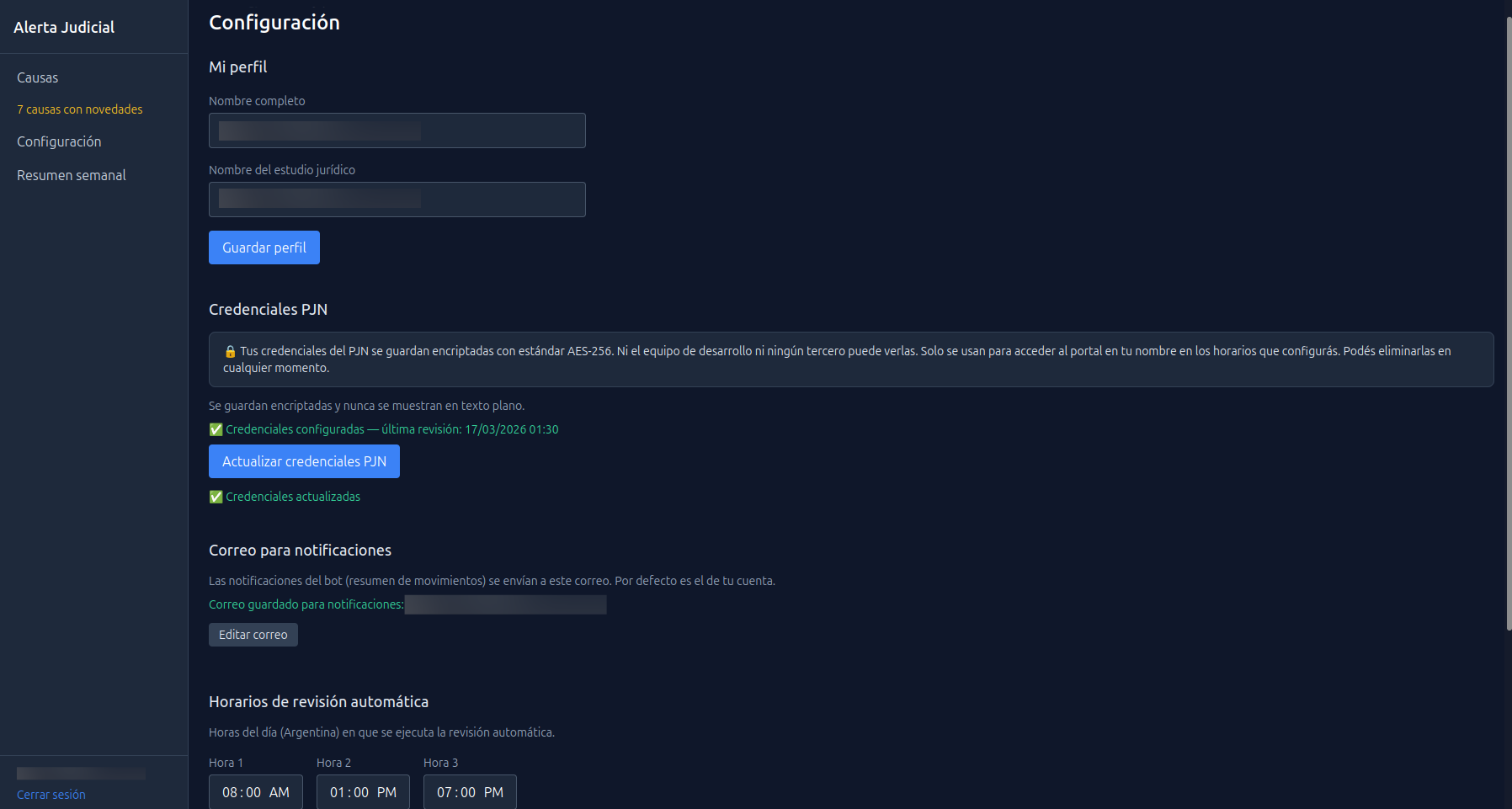Focus the Nombre del estudio jurídico field
1512x809 pixels.
pos(397,200)
